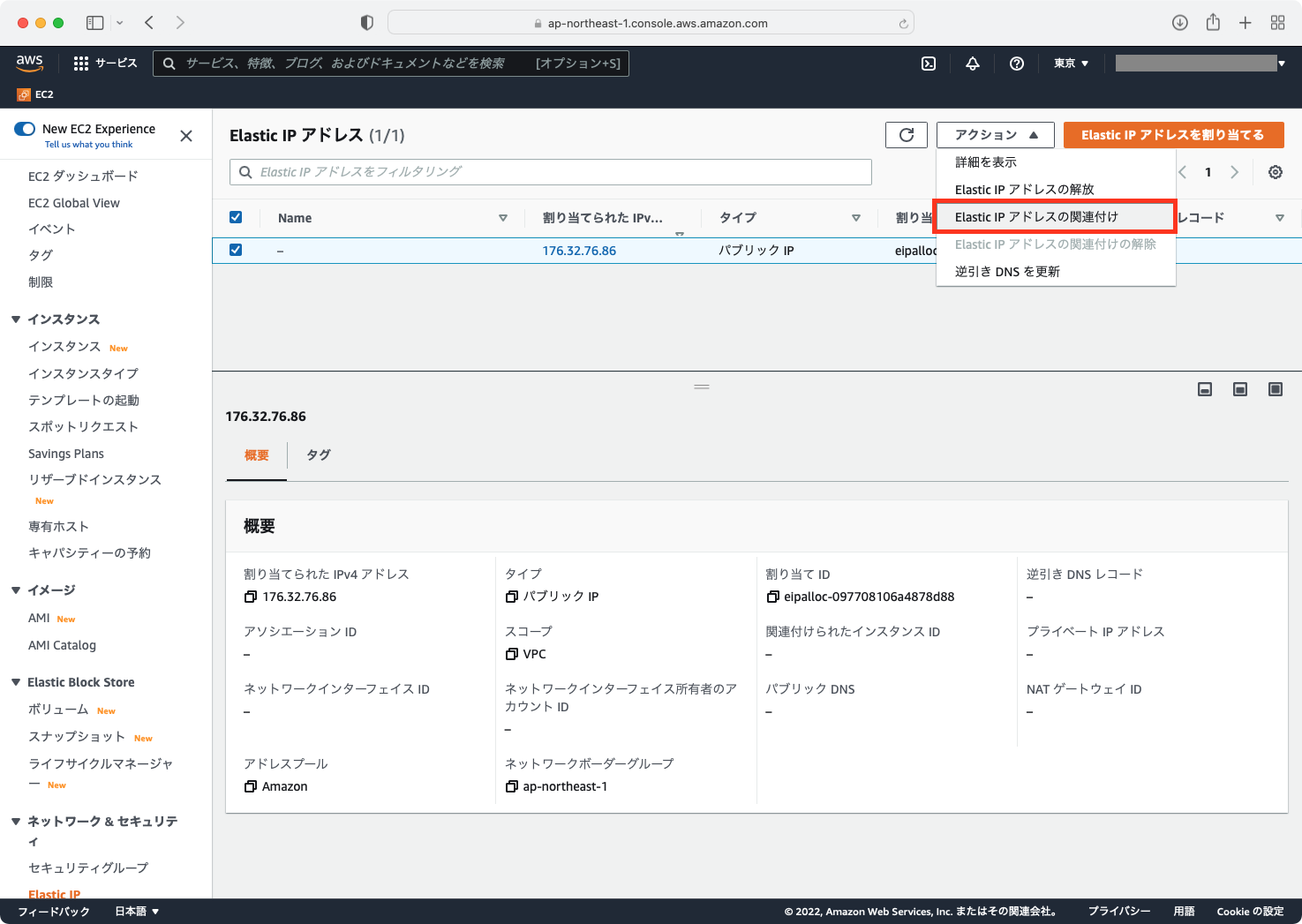
Task: Click the Elastic IP filter search field
Action: (x=550, y=171)
